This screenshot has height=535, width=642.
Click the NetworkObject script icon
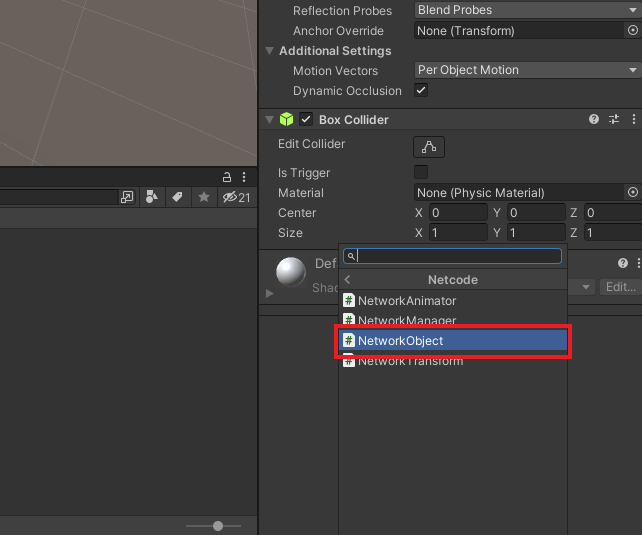[x=348, y=340]
